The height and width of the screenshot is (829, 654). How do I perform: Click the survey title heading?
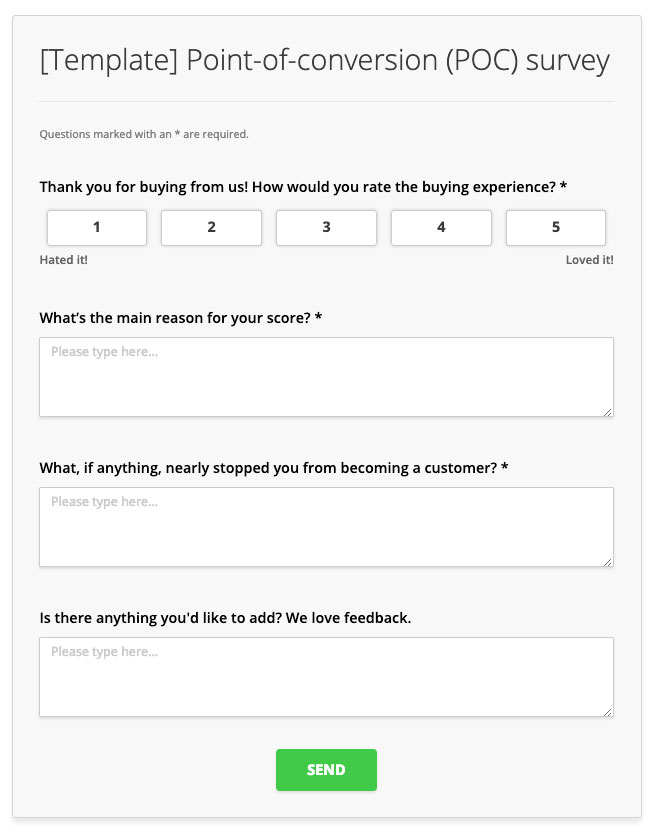click(x=325, y=60)
